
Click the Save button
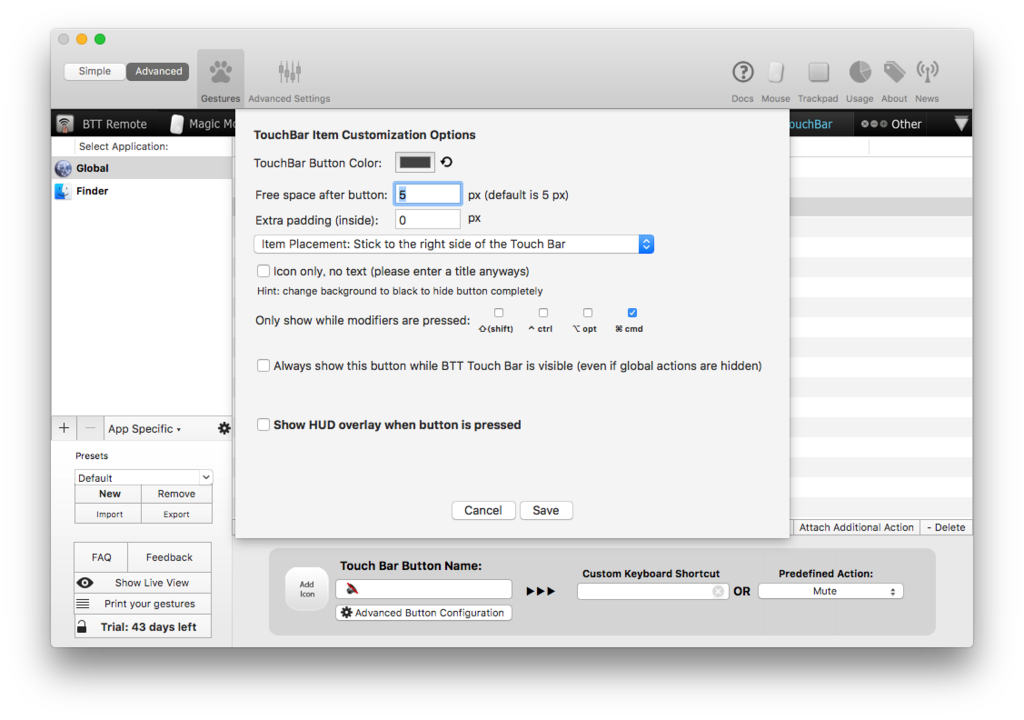tap(546, 510)
